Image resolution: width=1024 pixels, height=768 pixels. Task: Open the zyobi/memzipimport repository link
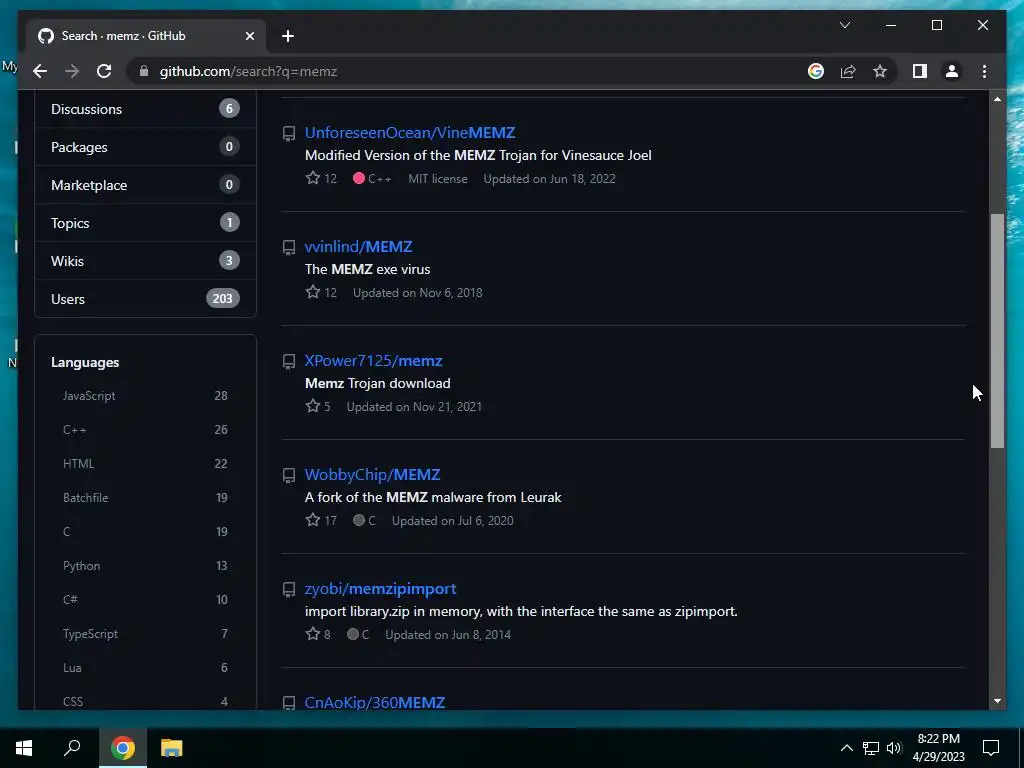click(x=381, y=588)
